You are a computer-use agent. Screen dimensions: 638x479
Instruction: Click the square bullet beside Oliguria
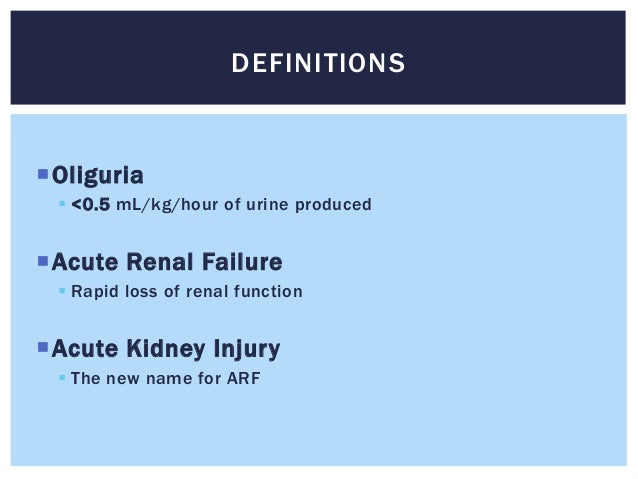coord(43,174)
